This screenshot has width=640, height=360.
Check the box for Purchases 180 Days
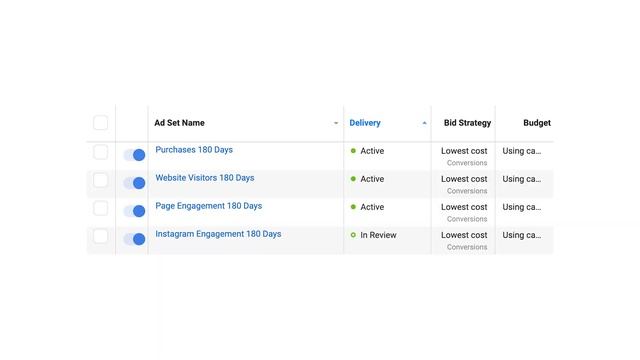pos(100,152)
